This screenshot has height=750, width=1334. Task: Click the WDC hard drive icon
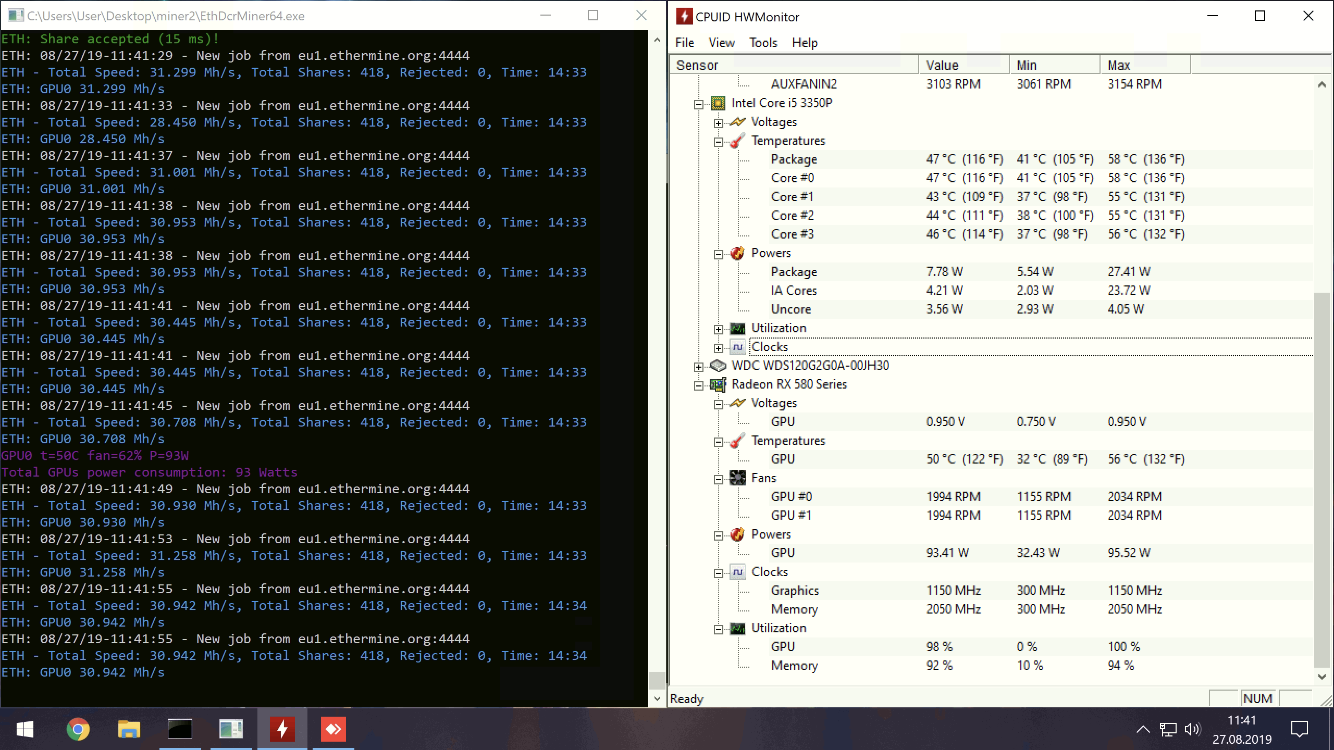pyautogui.click(x=718, y=366)
